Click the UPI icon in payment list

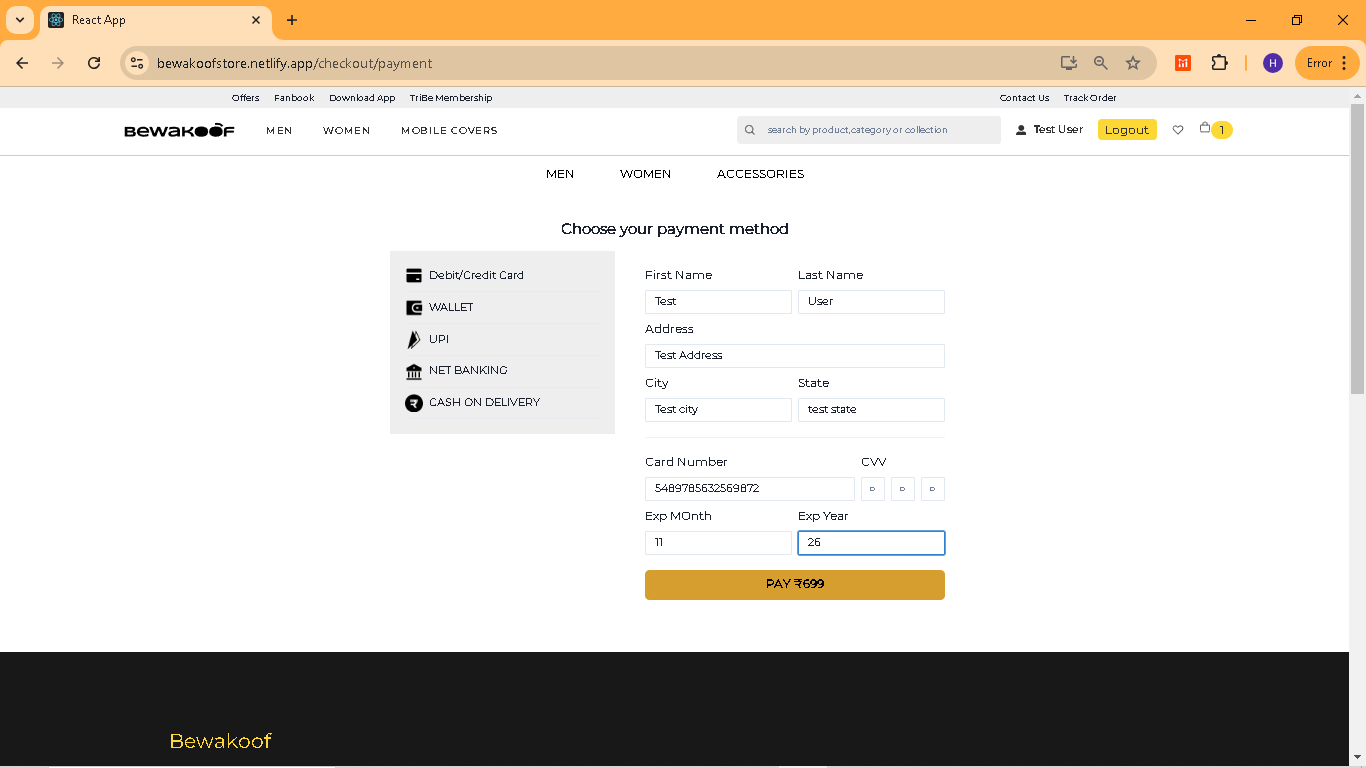pyautogui.click(x=414, y=340)
